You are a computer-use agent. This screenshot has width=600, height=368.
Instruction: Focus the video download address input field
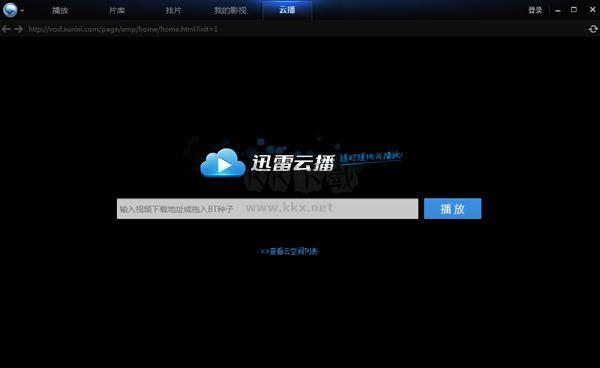267,208
